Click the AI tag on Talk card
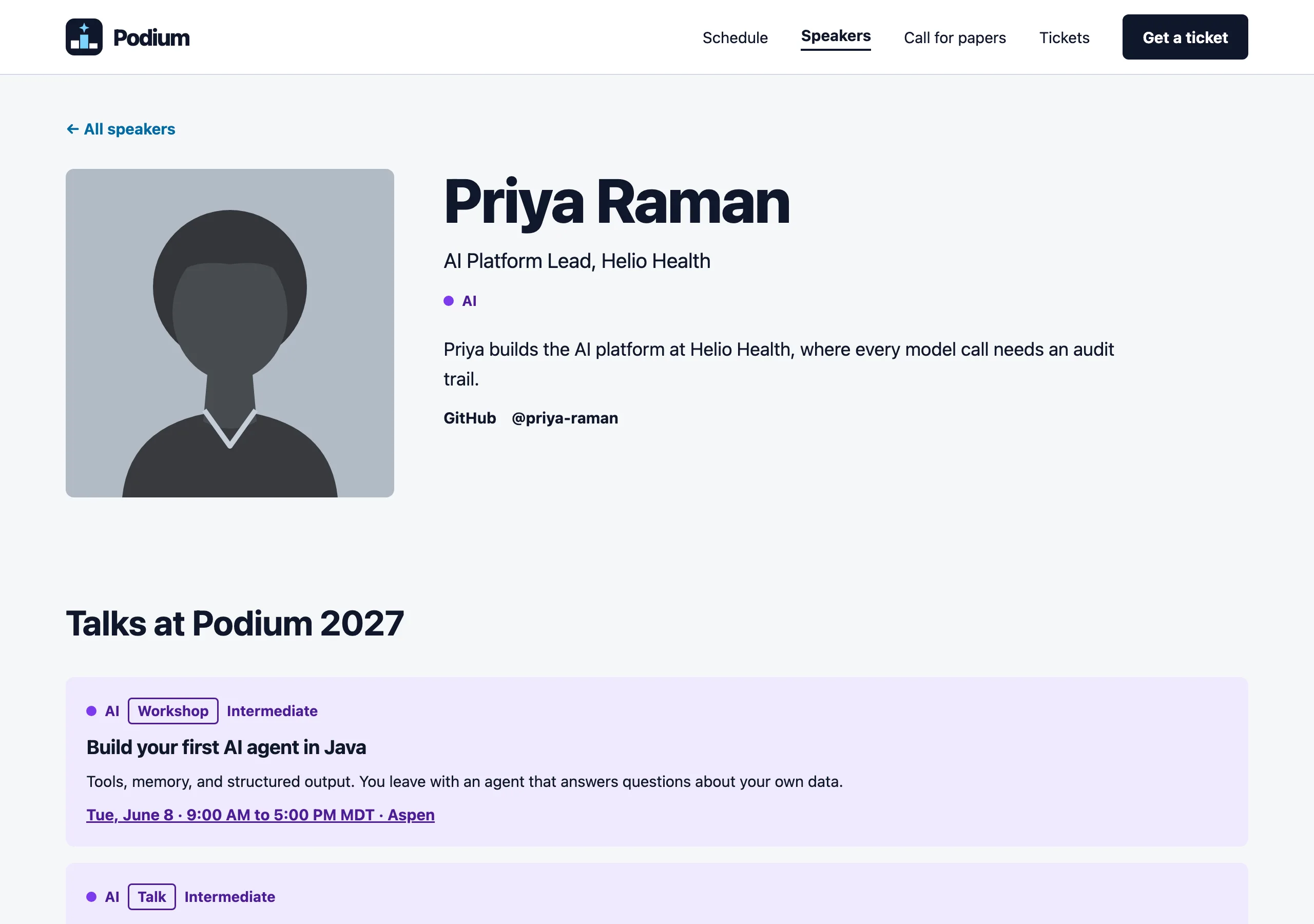Image resolution: width=1314 pixels, height=924 pixels. [x=111, y=896]
